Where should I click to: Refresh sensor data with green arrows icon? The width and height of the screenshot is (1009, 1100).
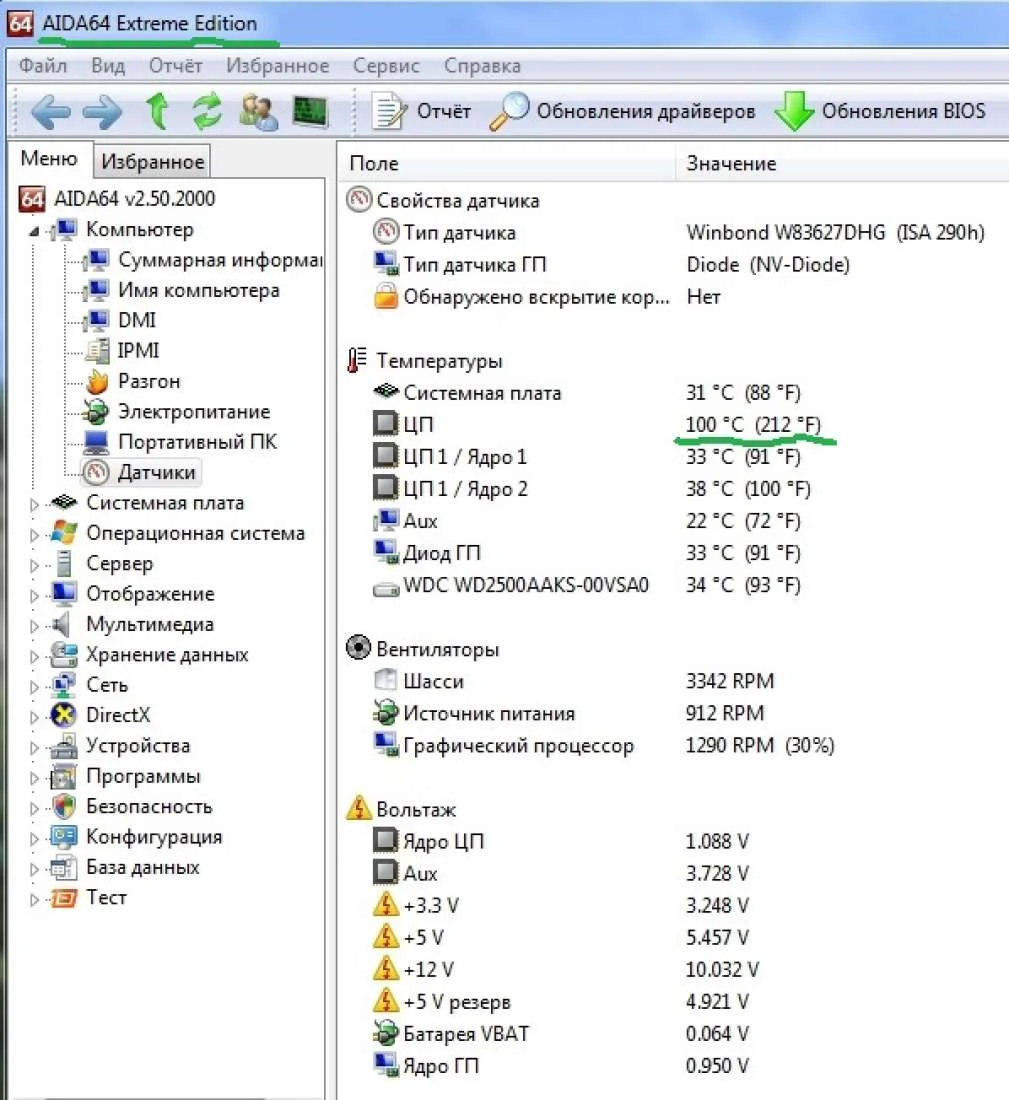(x=207, y=112)
